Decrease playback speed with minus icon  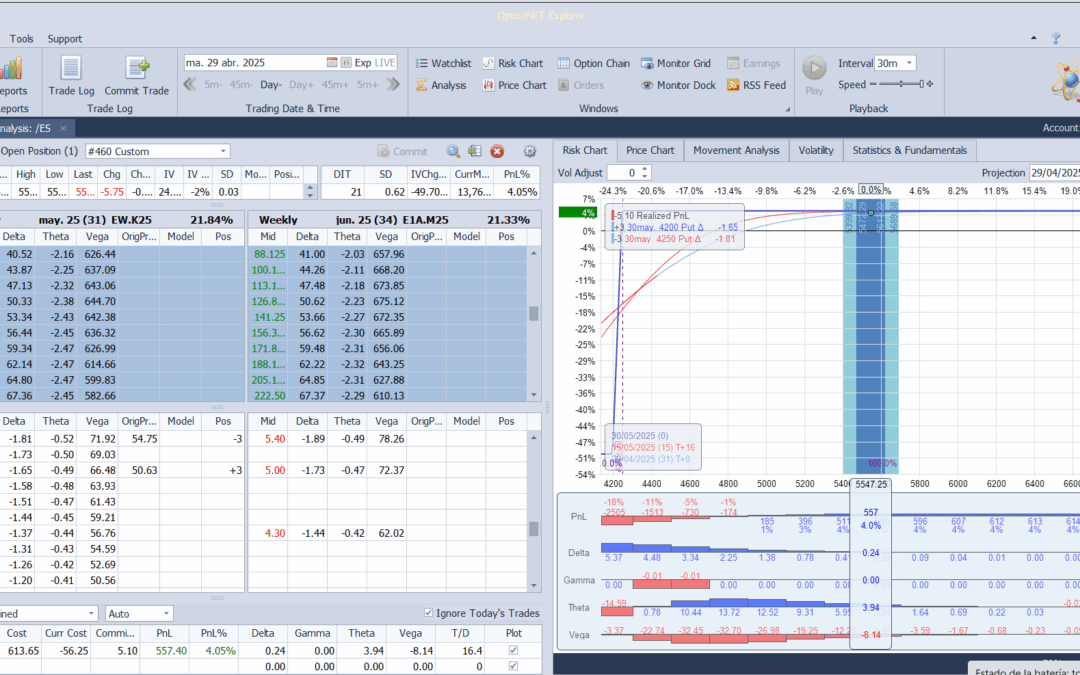[873, 84]
